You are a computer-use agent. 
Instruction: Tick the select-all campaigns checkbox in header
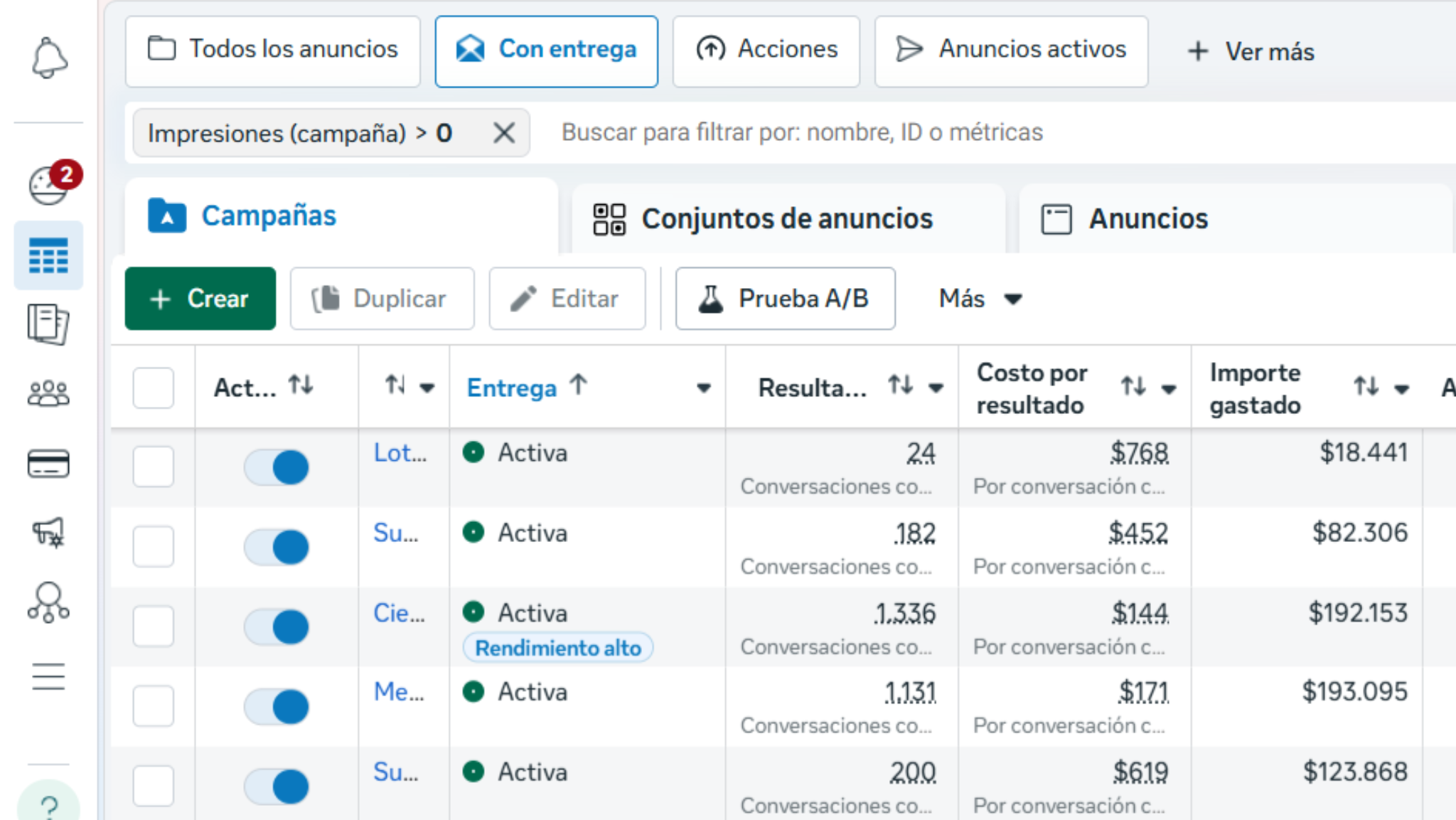coord(154,388)
